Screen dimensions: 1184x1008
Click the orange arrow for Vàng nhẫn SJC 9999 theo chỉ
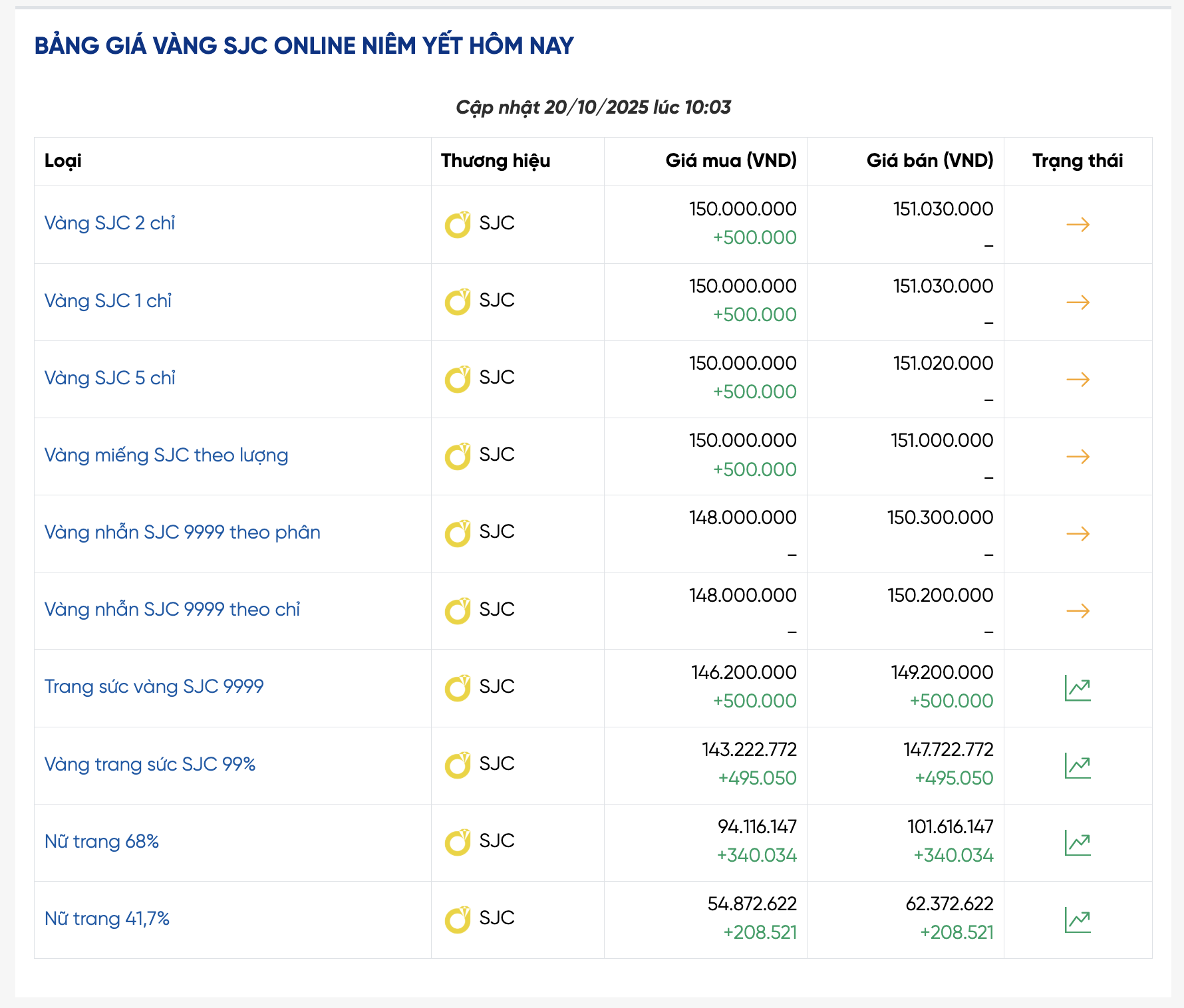1078,611
